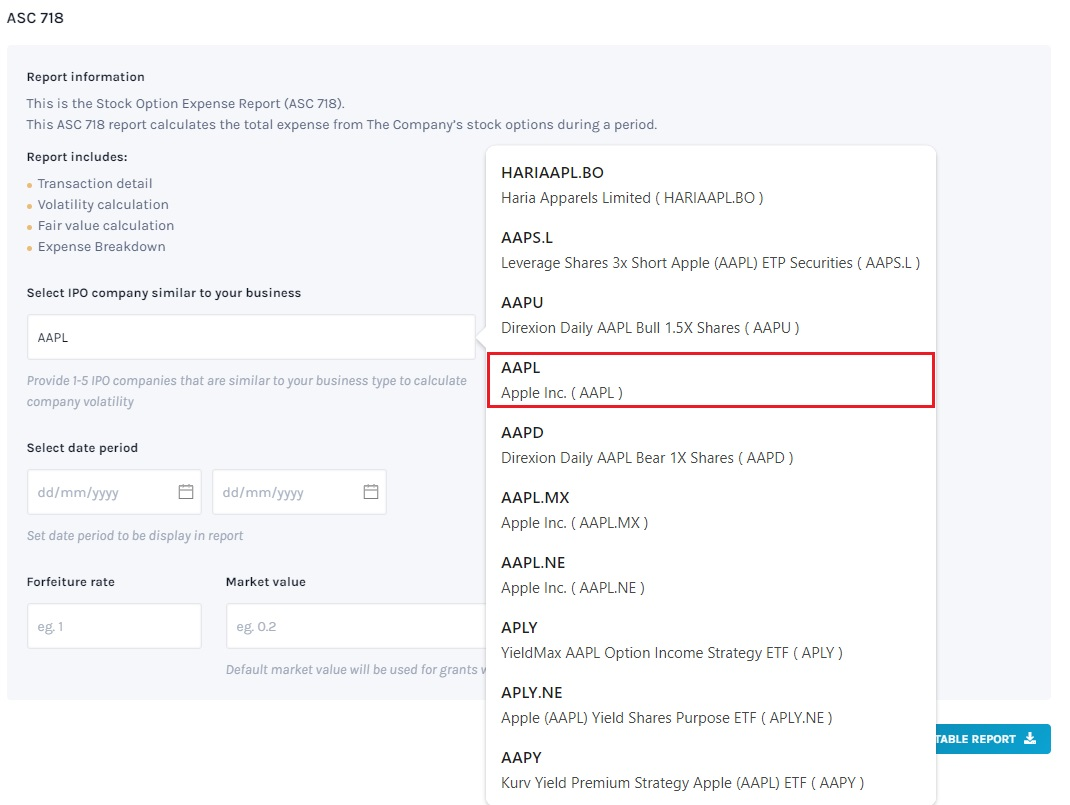Screen dimensions: 1070x805
Task: Click the Report information heading
Action: (86, 77)
